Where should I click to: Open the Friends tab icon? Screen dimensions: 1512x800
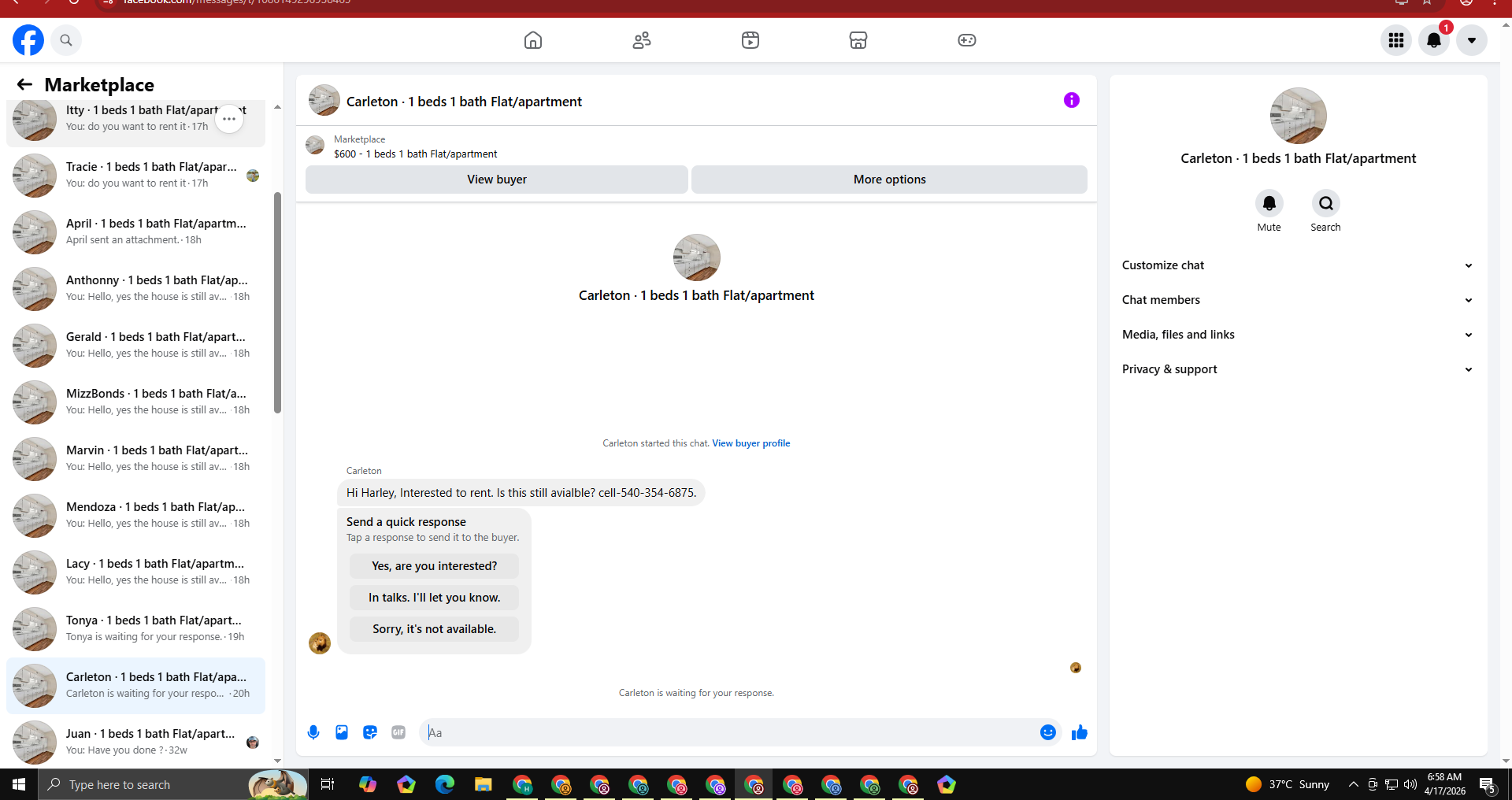(x=642, y=40)
